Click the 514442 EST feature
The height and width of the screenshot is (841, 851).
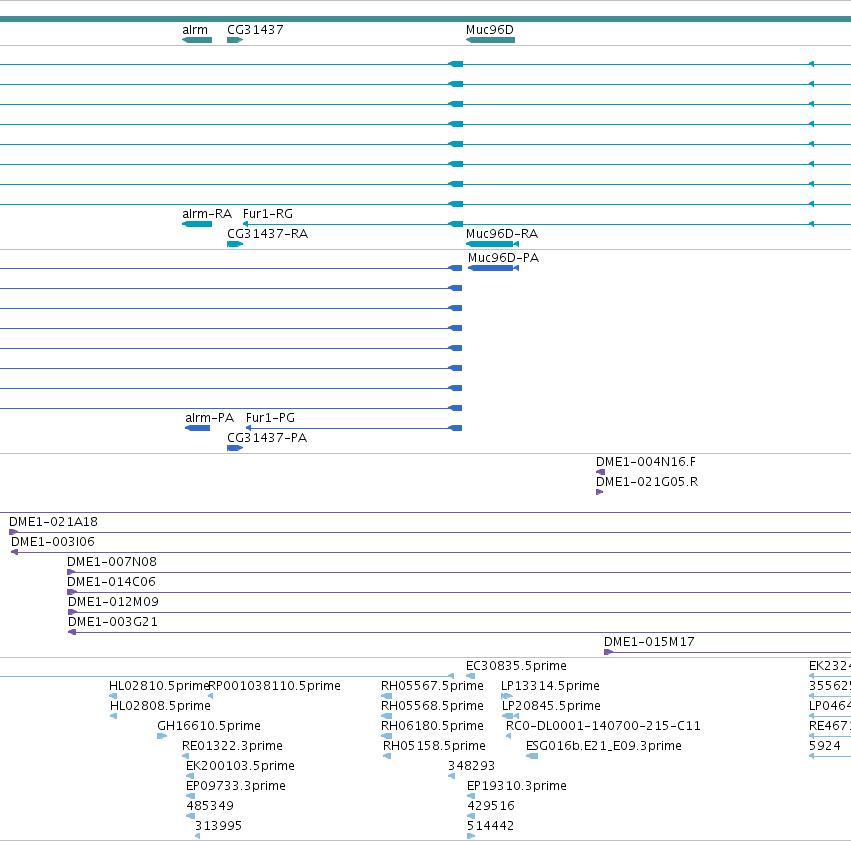click(471, 836)
